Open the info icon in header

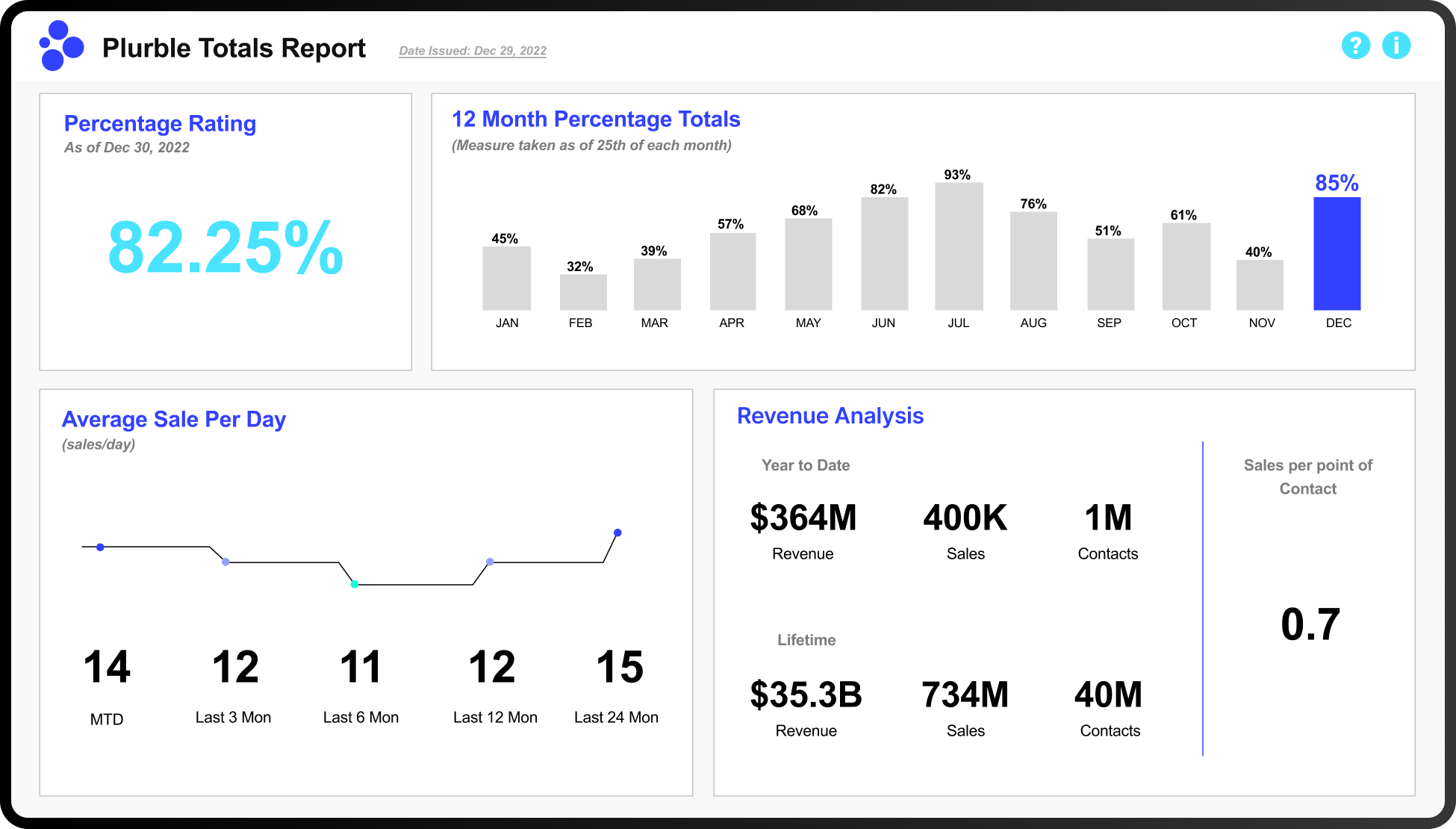pos(1396,46)
